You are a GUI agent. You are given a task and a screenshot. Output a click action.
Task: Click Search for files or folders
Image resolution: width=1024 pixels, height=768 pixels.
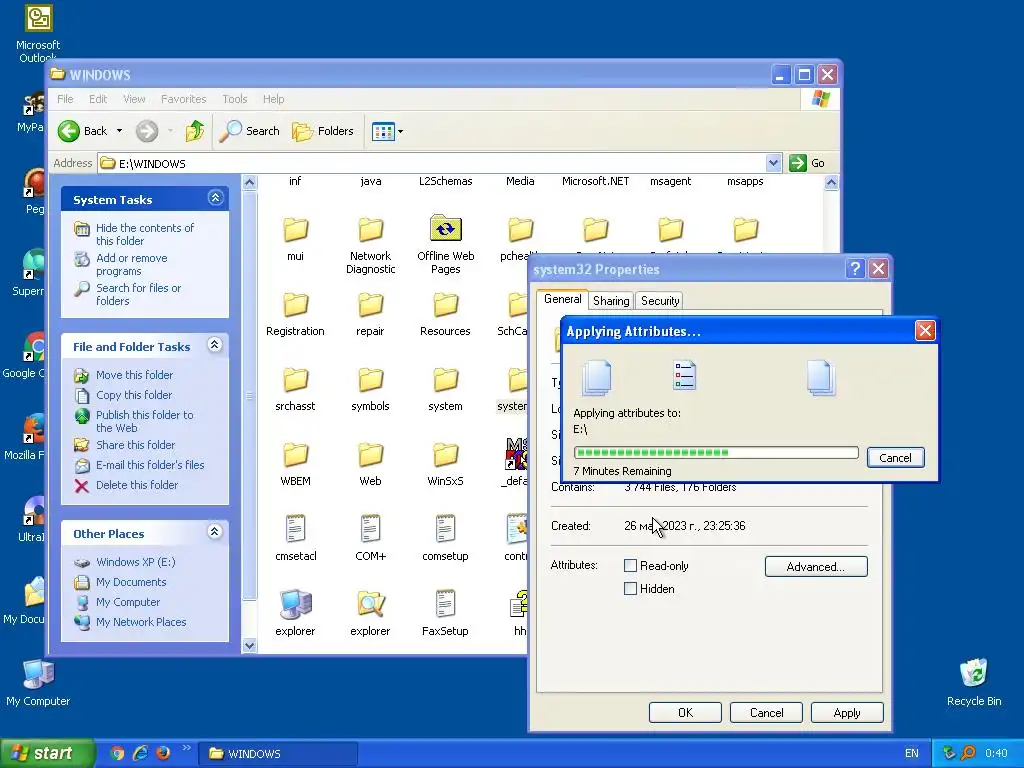click(x=138, y=295)
